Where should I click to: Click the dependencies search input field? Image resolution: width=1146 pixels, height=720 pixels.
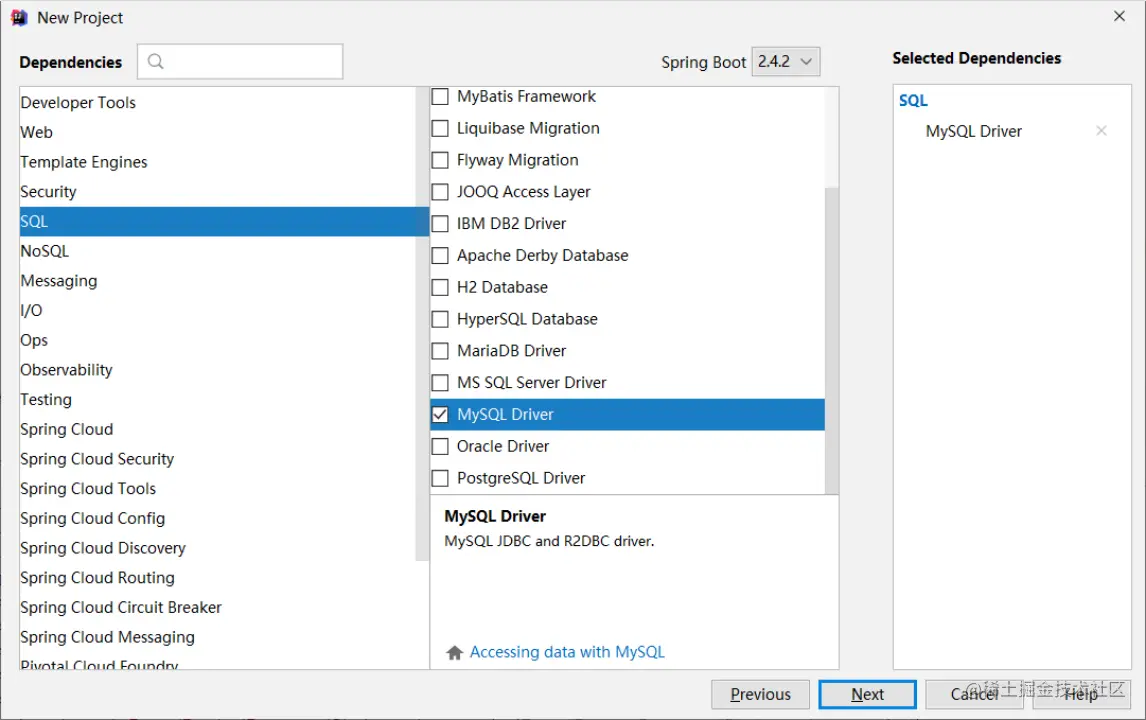click(240, 61)
